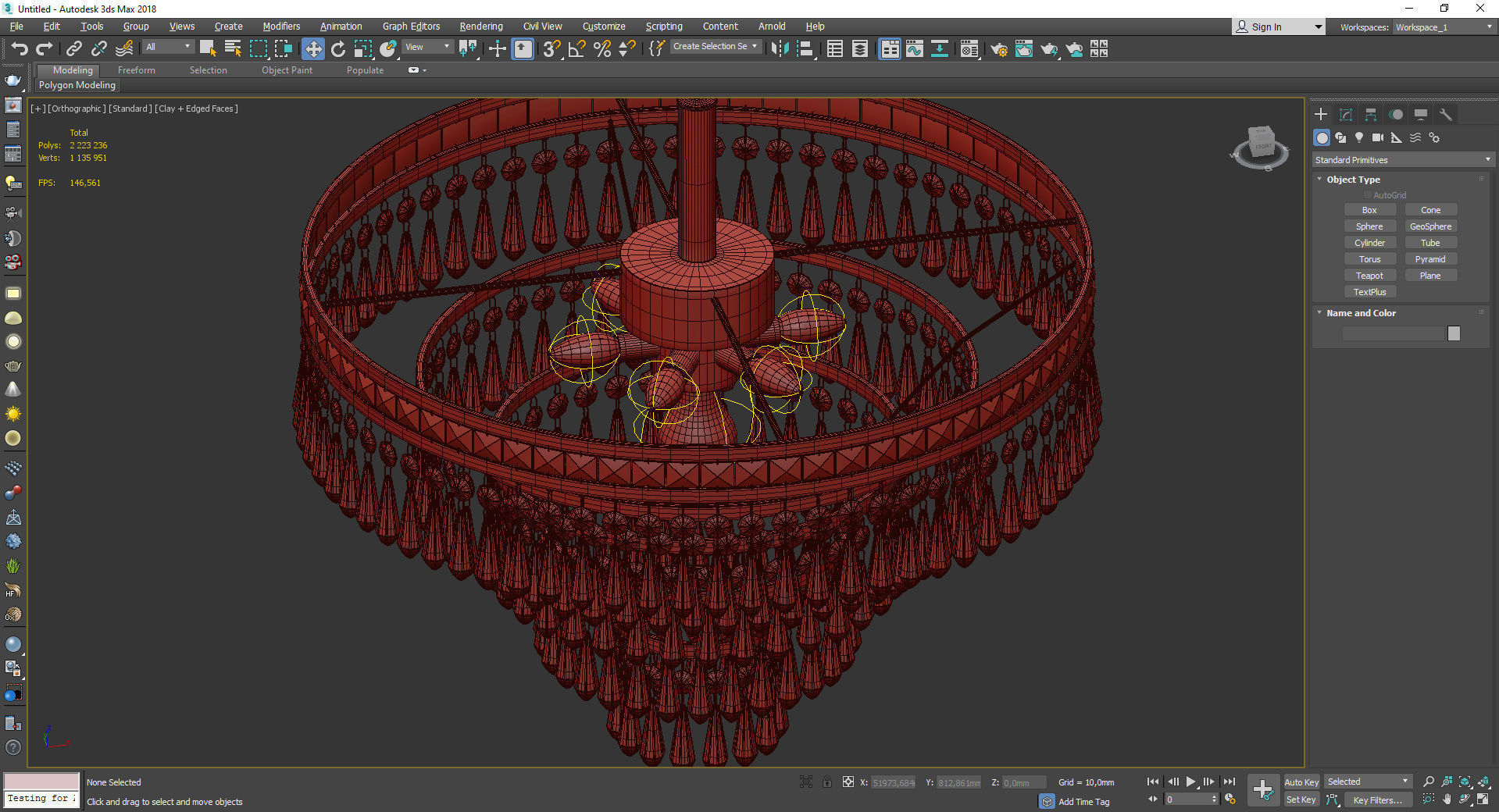Viewport: 1499px width, 812px height.
Task: Click the Torus object button
Action: point(1369,259)
